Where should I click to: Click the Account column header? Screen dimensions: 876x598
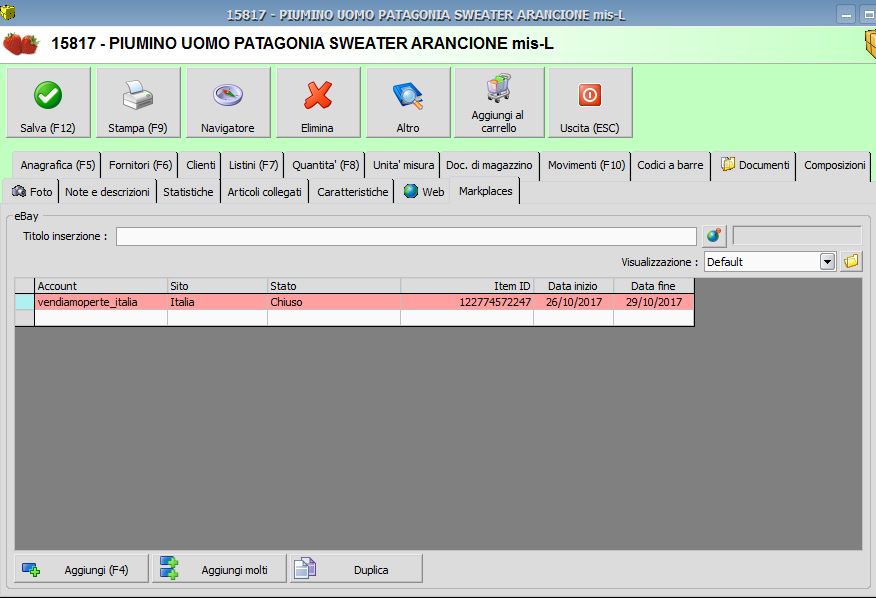tap(101, 286)
